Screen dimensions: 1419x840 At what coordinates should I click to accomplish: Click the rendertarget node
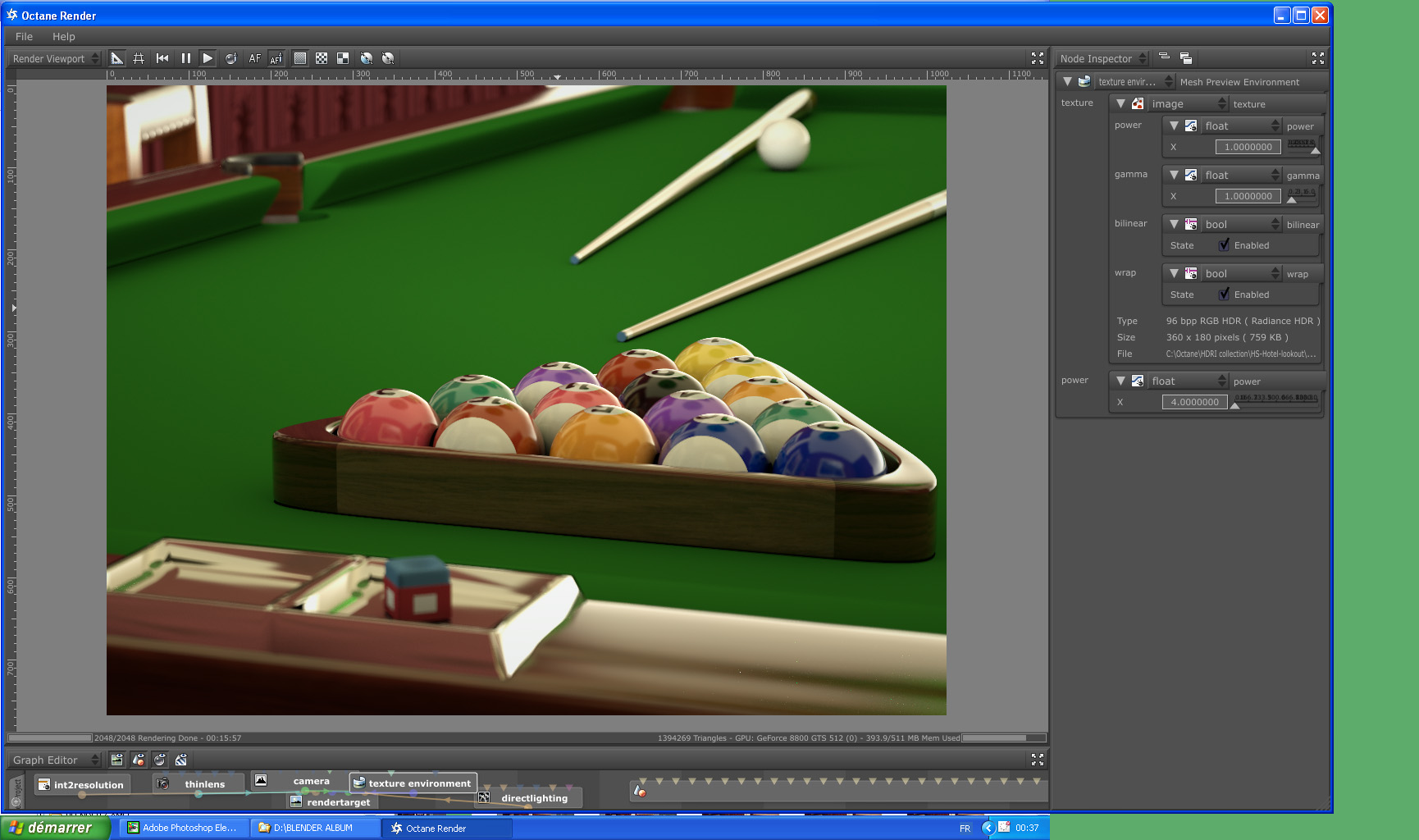pyautogui.click(x=338, y=802)
